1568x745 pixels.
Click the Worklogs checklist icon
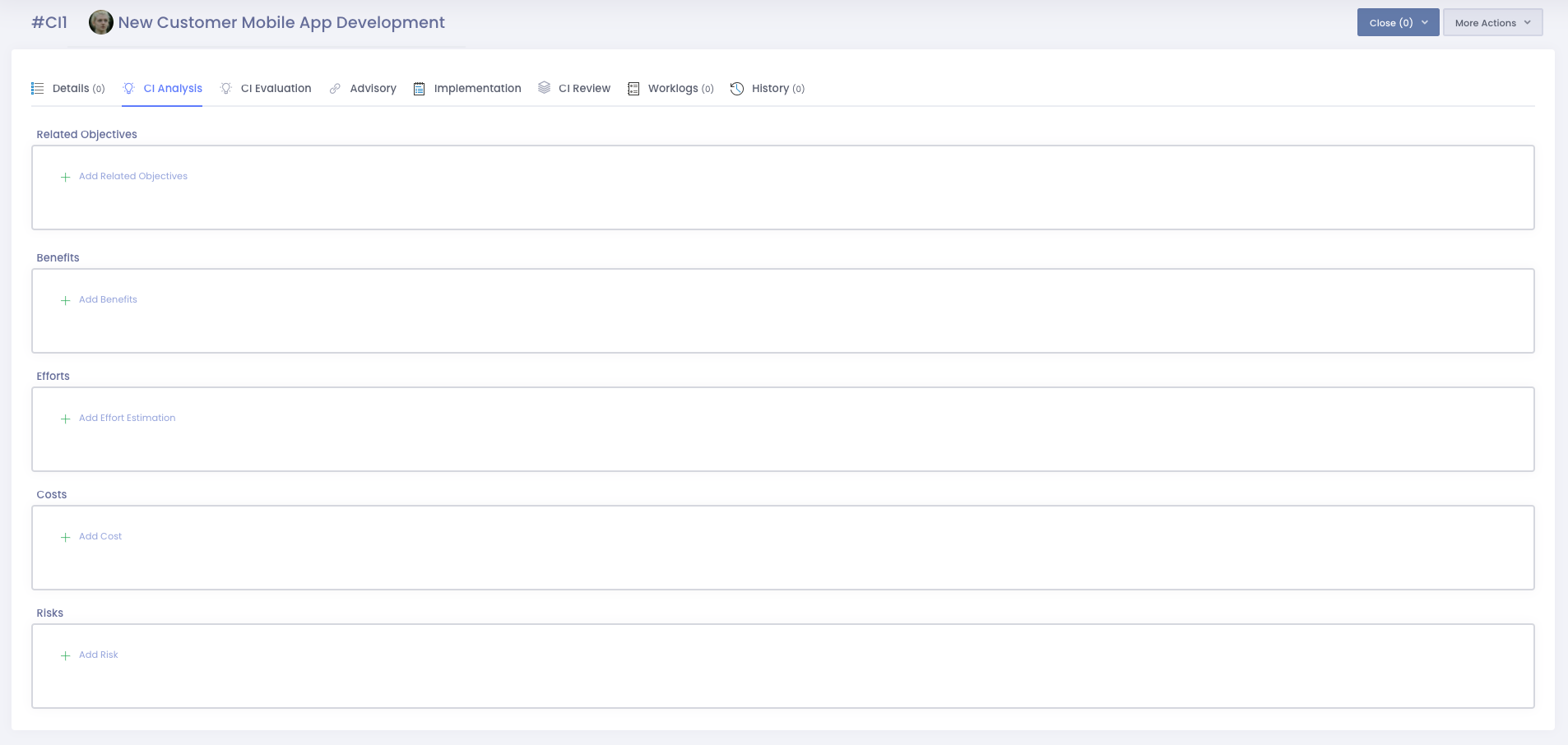click(x=633, y=89)
